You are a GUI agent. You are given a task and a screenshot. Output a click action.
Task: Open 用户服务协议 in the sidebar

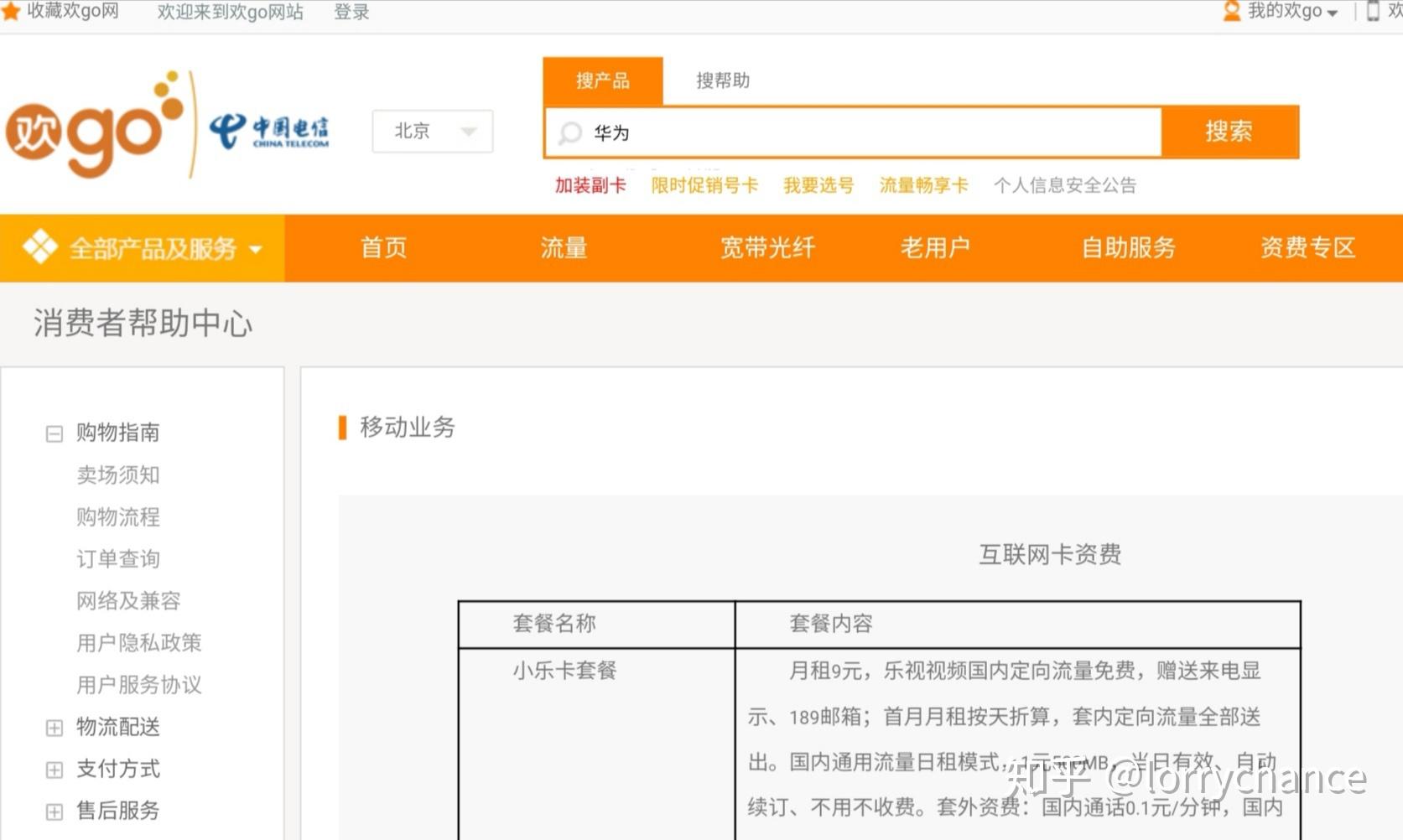[139, 684]
